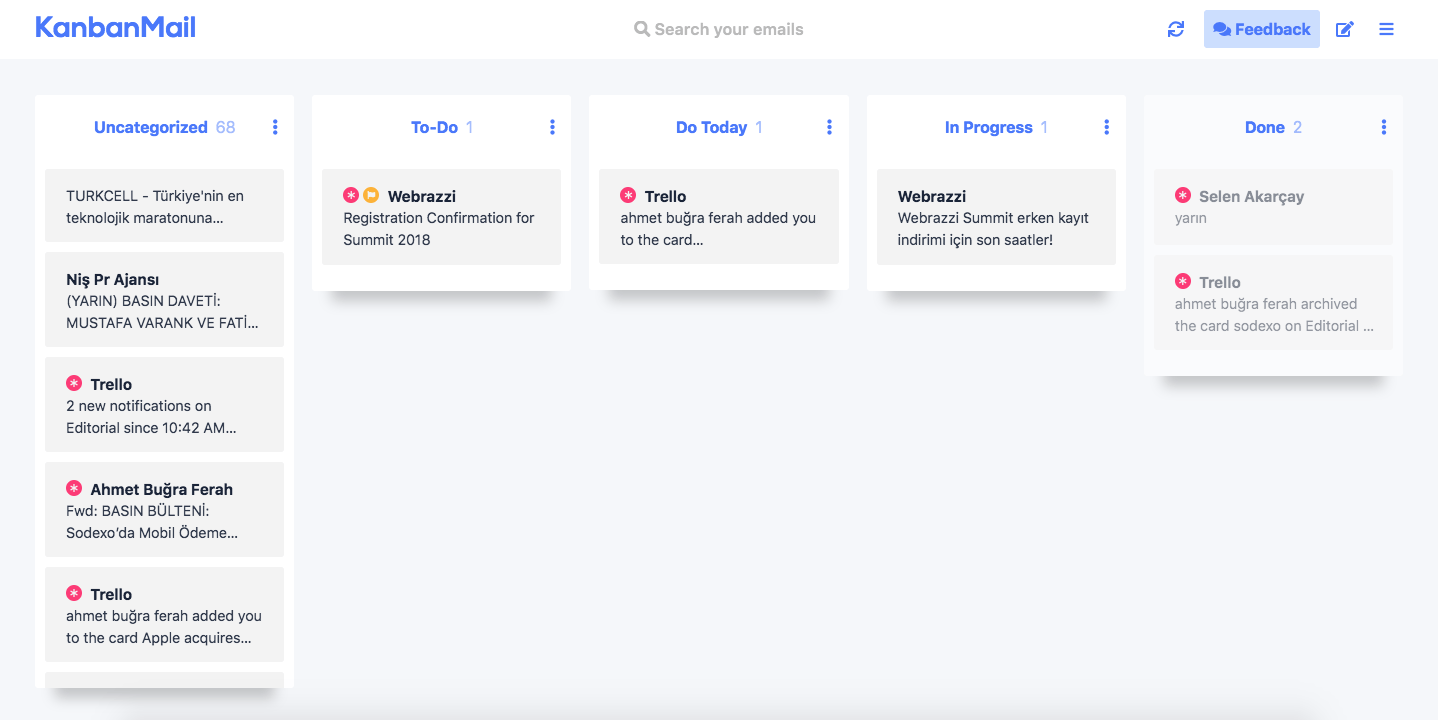This screenshot has height=720, width=1438.
Task: Click the refresh emails icon
Action: click(x=1176, y=29)
